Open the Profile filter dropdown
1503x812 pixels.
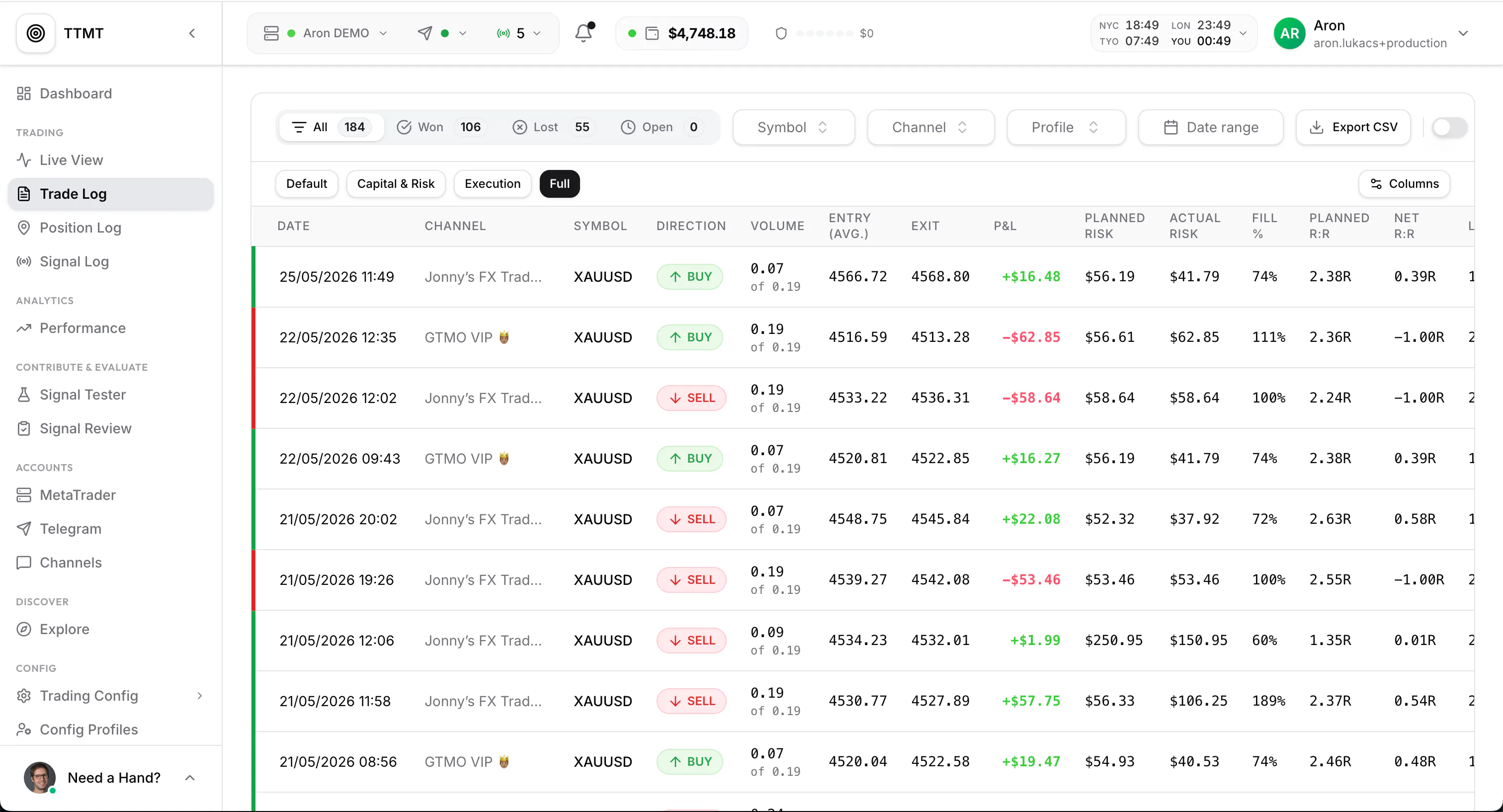(x=1066, y=127)
